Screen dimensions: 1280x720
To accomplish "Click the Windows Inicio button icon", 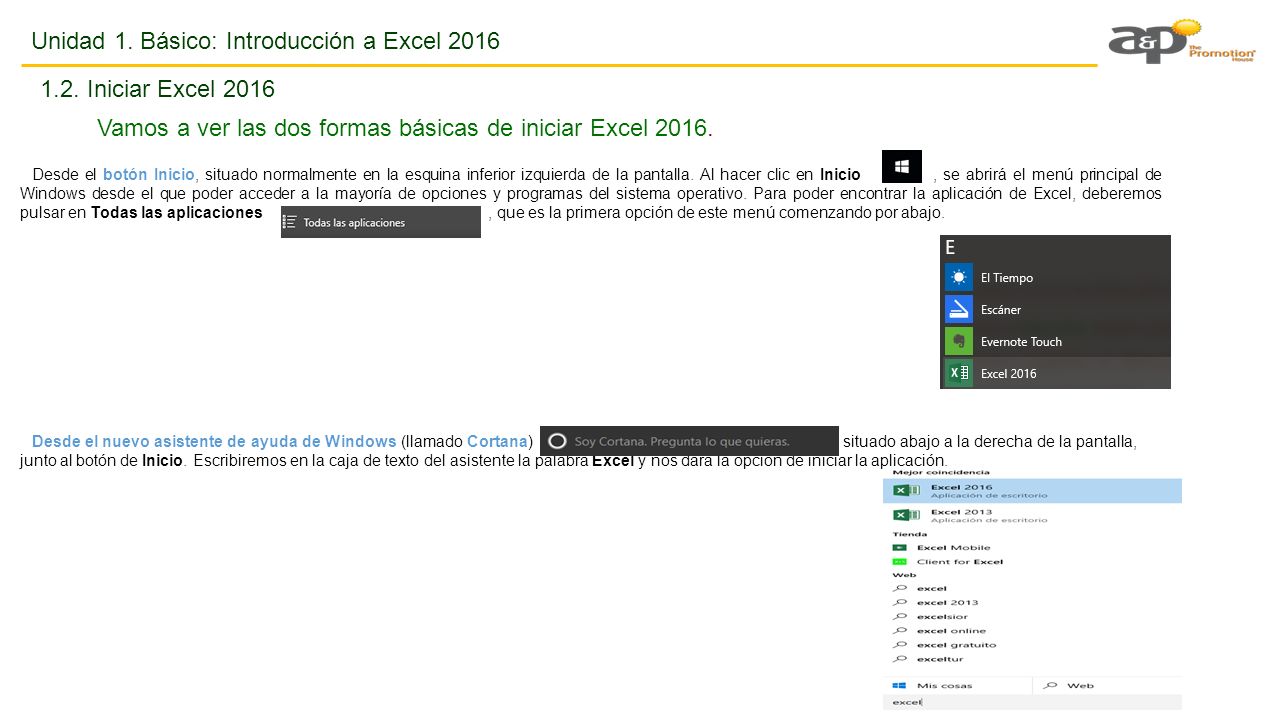I will pos(901,166).
